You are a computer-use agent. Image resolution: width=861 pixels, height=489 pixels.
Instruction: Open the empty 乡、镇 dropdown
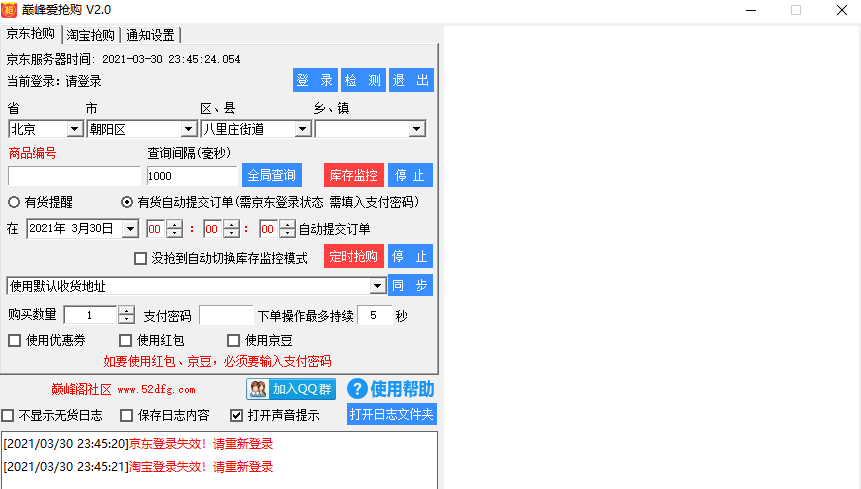[x=417, y=129]
